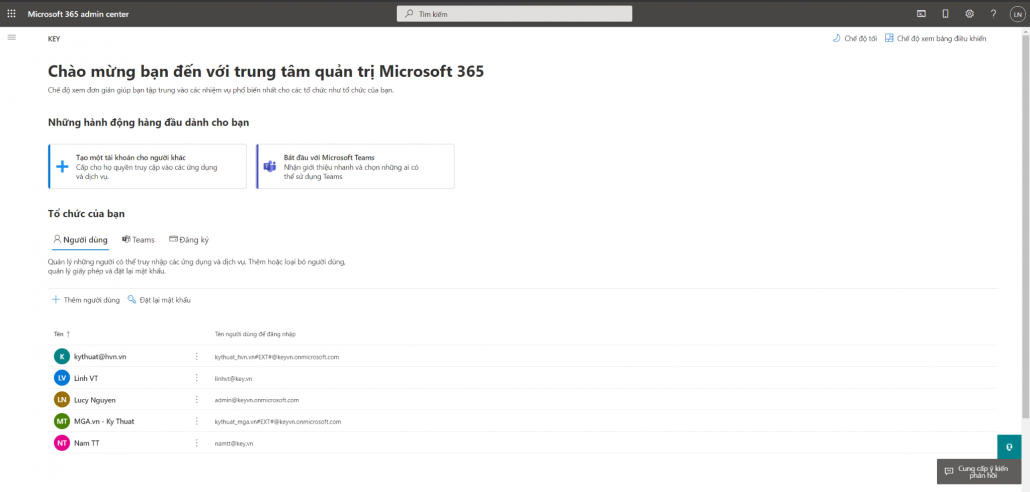Viewport: 1030px width, 492px height.
Task: Open more actions for MGA.vn - Ky Thuat
Action: 196,421
